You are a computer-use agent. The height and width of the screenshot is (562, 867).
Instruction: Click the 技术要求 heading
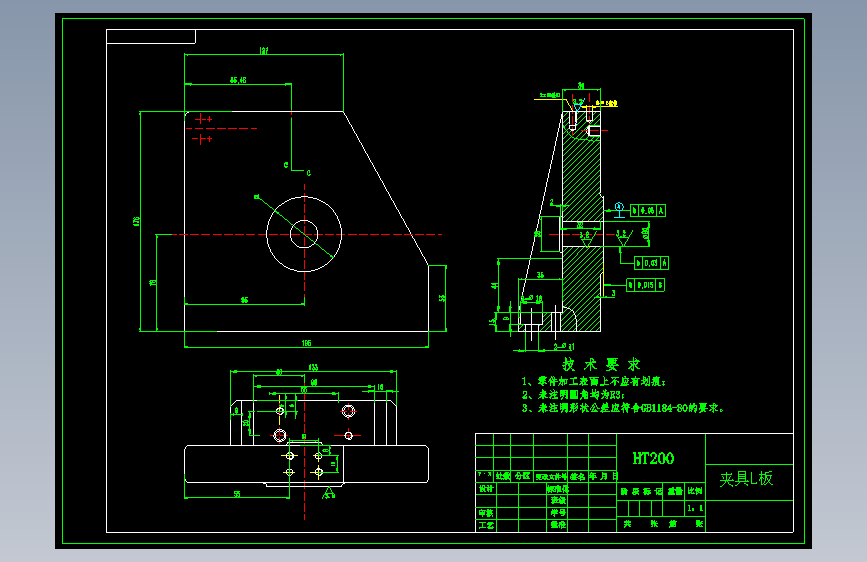[x=601, y=365]
